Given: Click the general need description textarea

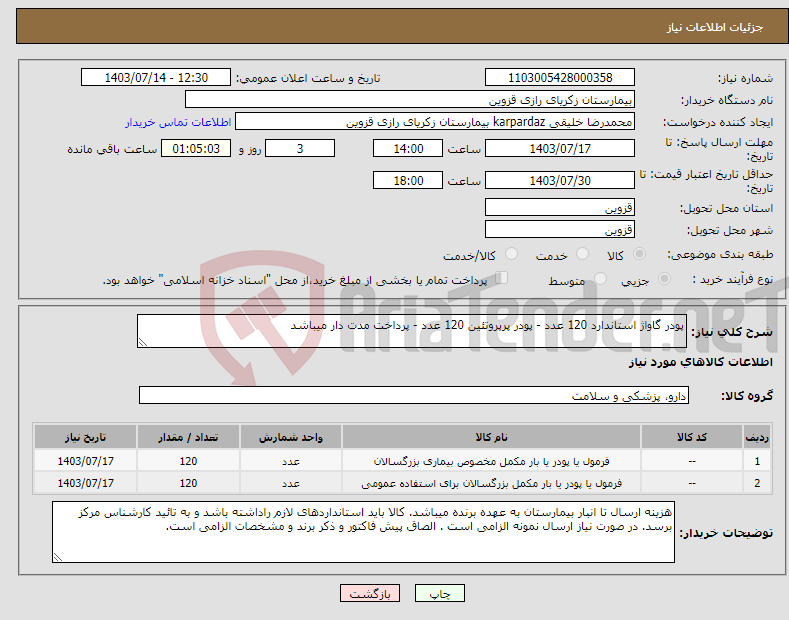Looking at the screenshot, I should 412,331.
